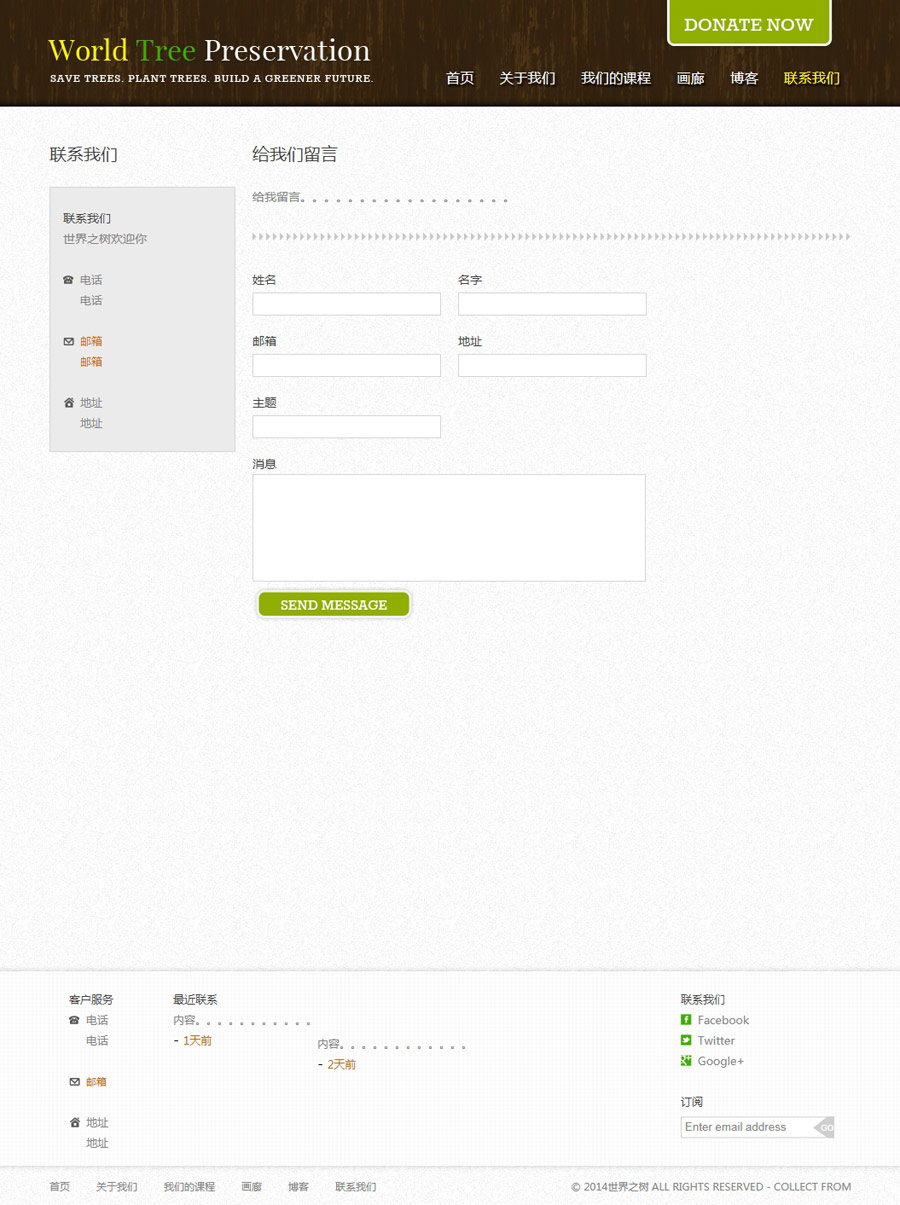Click the 1天前 link under 最近联系
The image size is (900, 1205).
(197, 1041)
